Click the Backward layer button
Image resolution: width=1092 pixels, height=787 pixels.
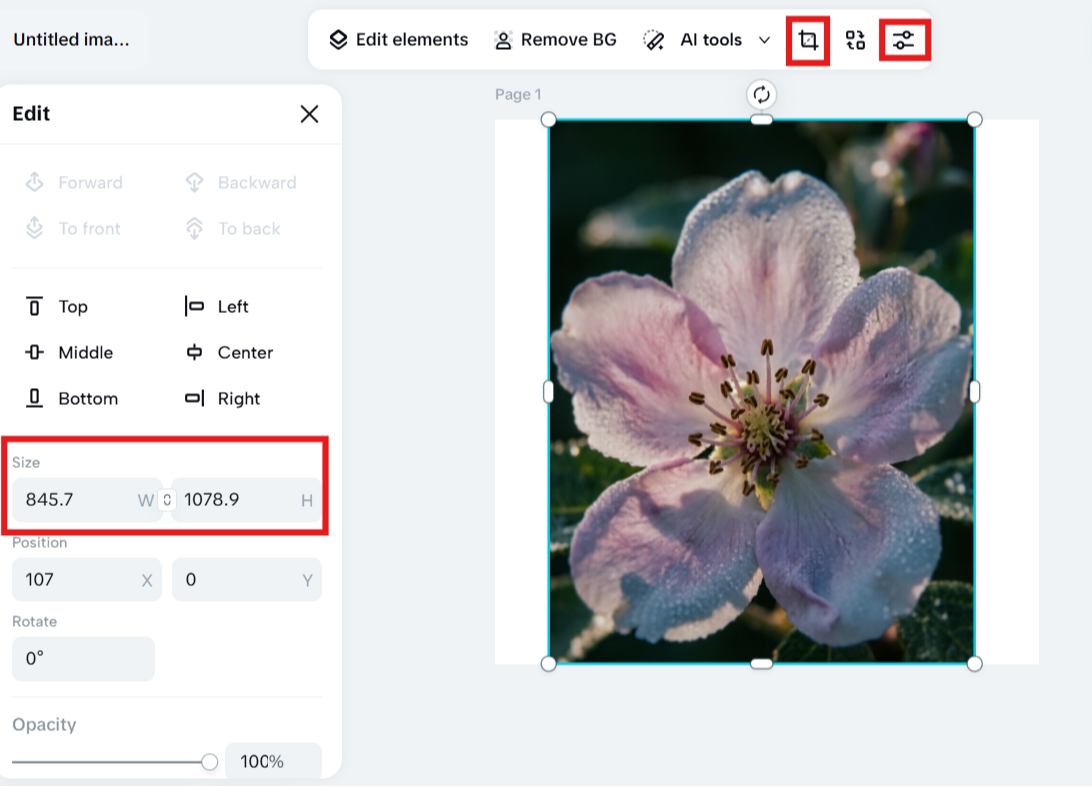click(x=241, y=182)
